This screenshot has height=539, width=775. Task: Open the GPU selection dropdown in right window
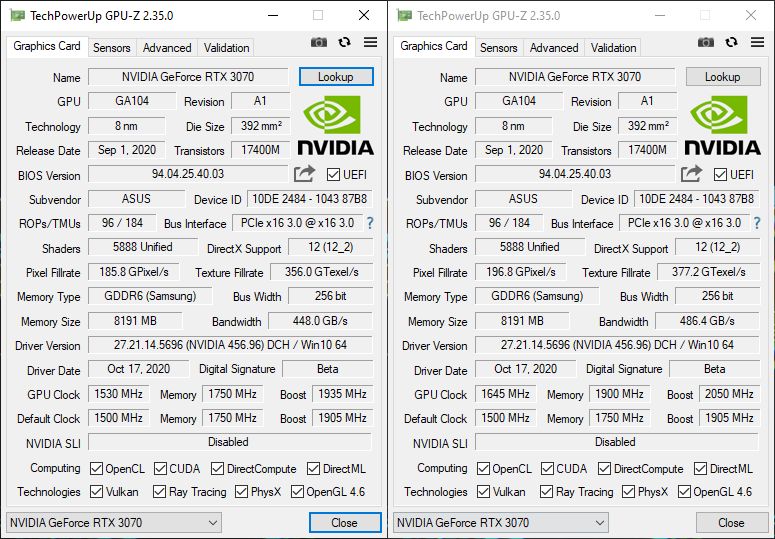(x=501, y=523)
